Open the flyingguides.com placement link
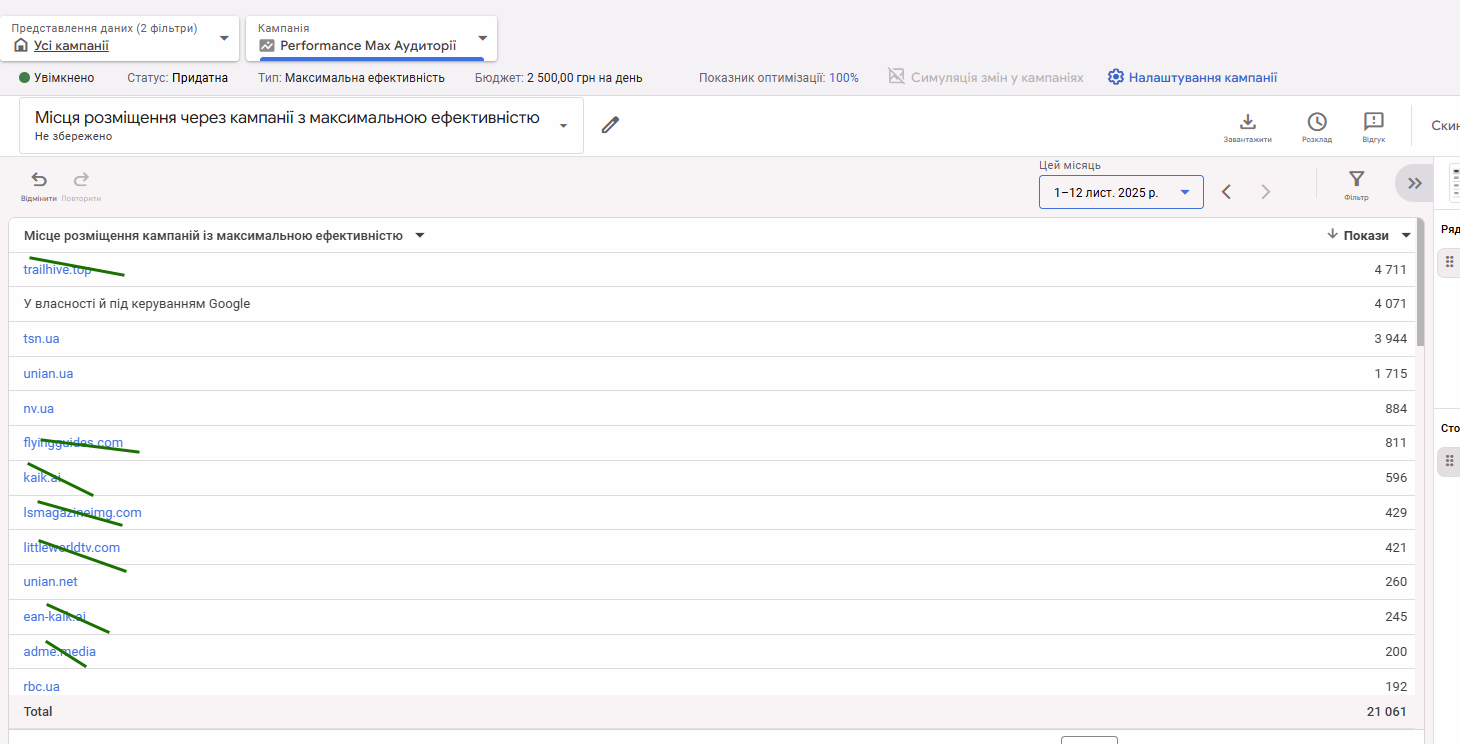1460x744 pixels. pyautogui.click(x=73, y=443)
